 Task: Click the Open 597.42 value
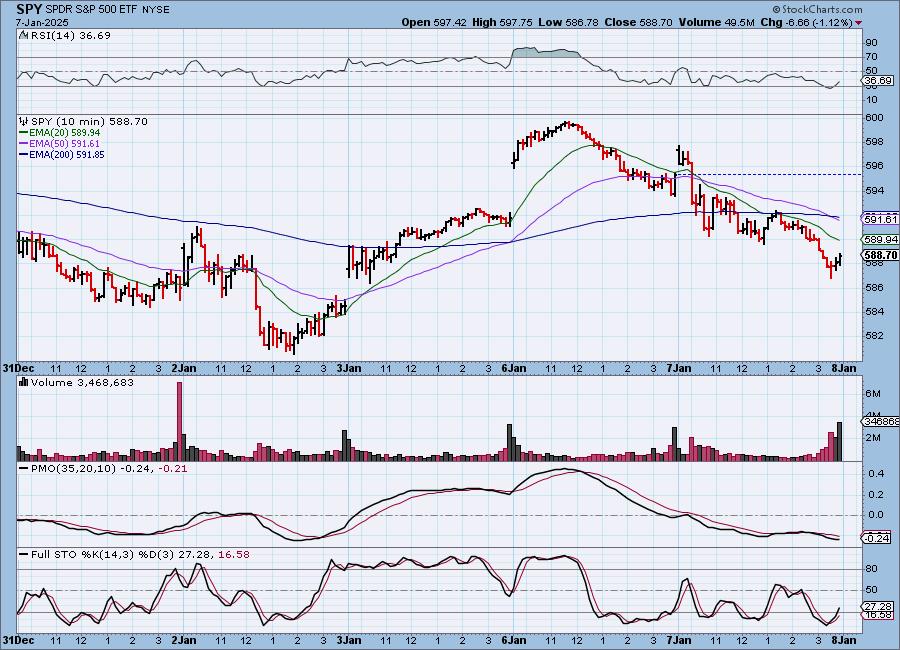pos(434,22)
